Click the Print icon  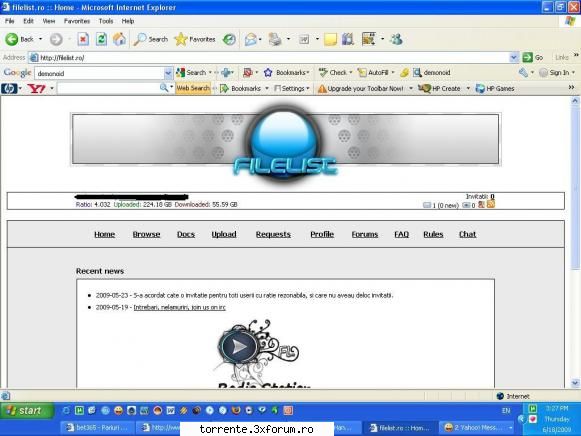(275, 39)
